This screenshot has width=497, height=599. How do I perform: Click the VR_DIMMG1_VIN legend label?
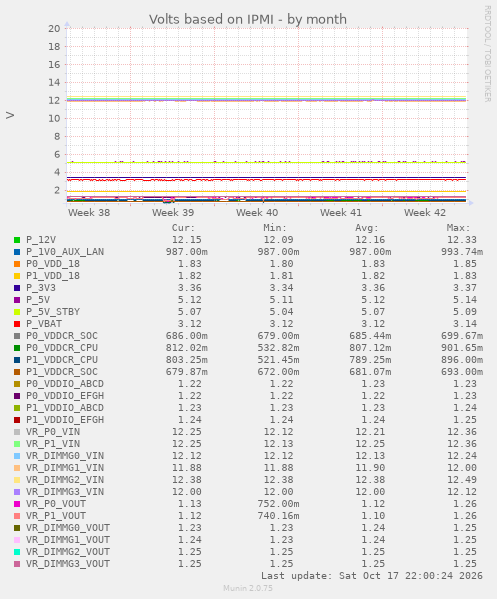(65, 468)
